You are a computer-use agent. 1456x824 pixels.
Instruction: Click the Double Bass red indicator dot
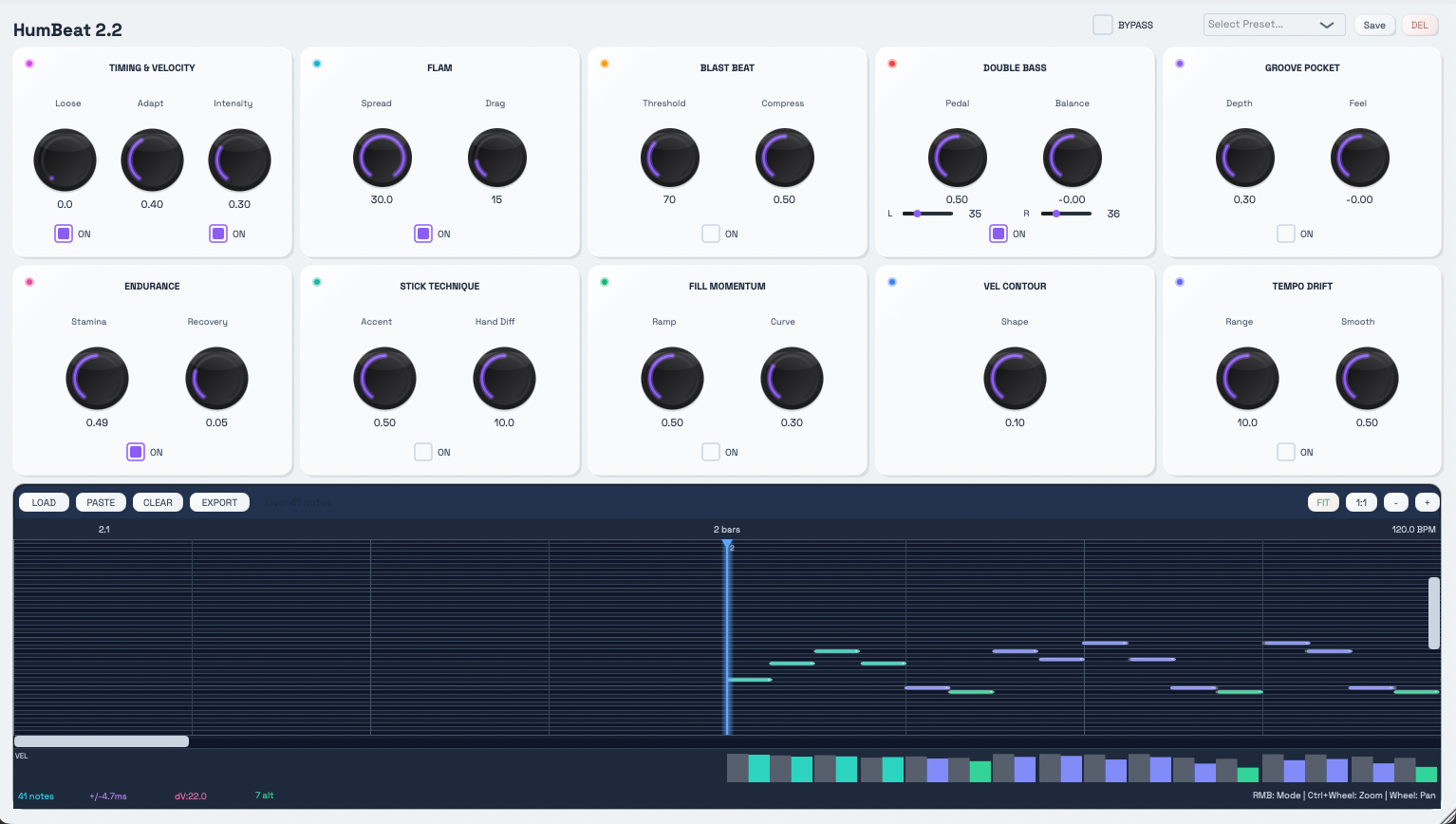[892, 64]
